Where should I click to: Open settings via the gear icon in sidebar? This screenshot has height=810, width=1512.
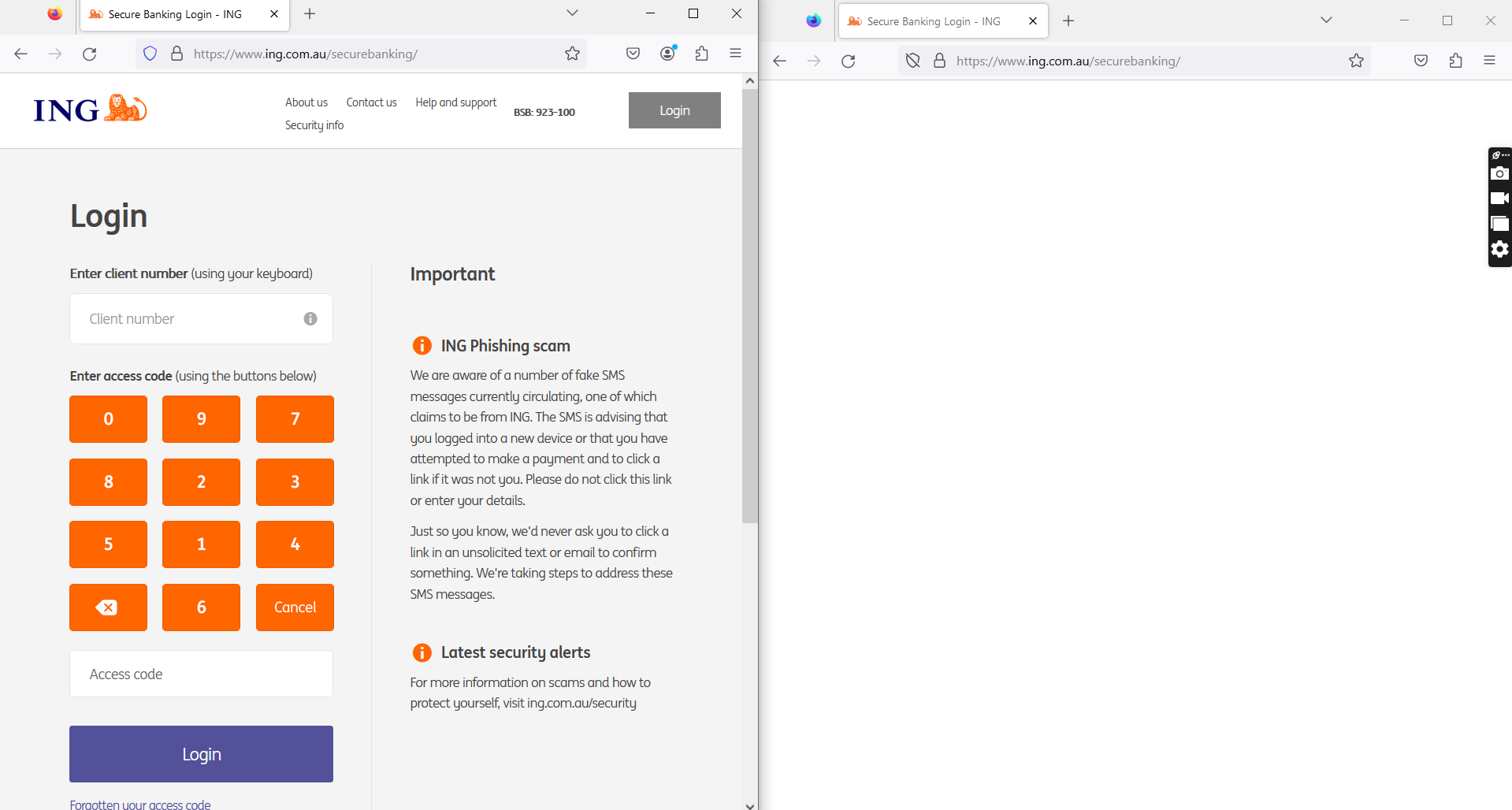click(1499, 250)
